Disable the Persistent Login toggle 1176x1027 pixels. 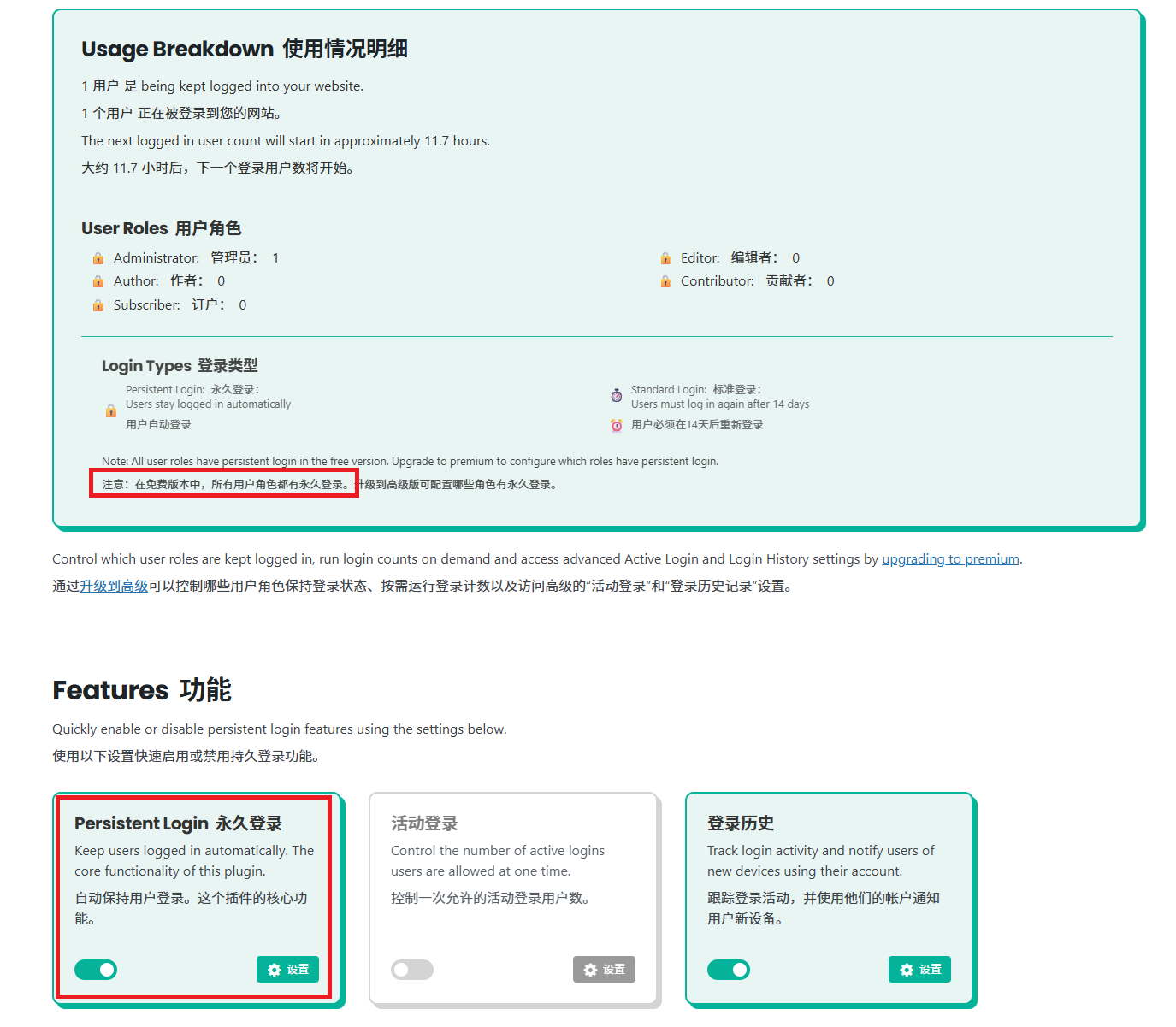[x=96, y=969]
